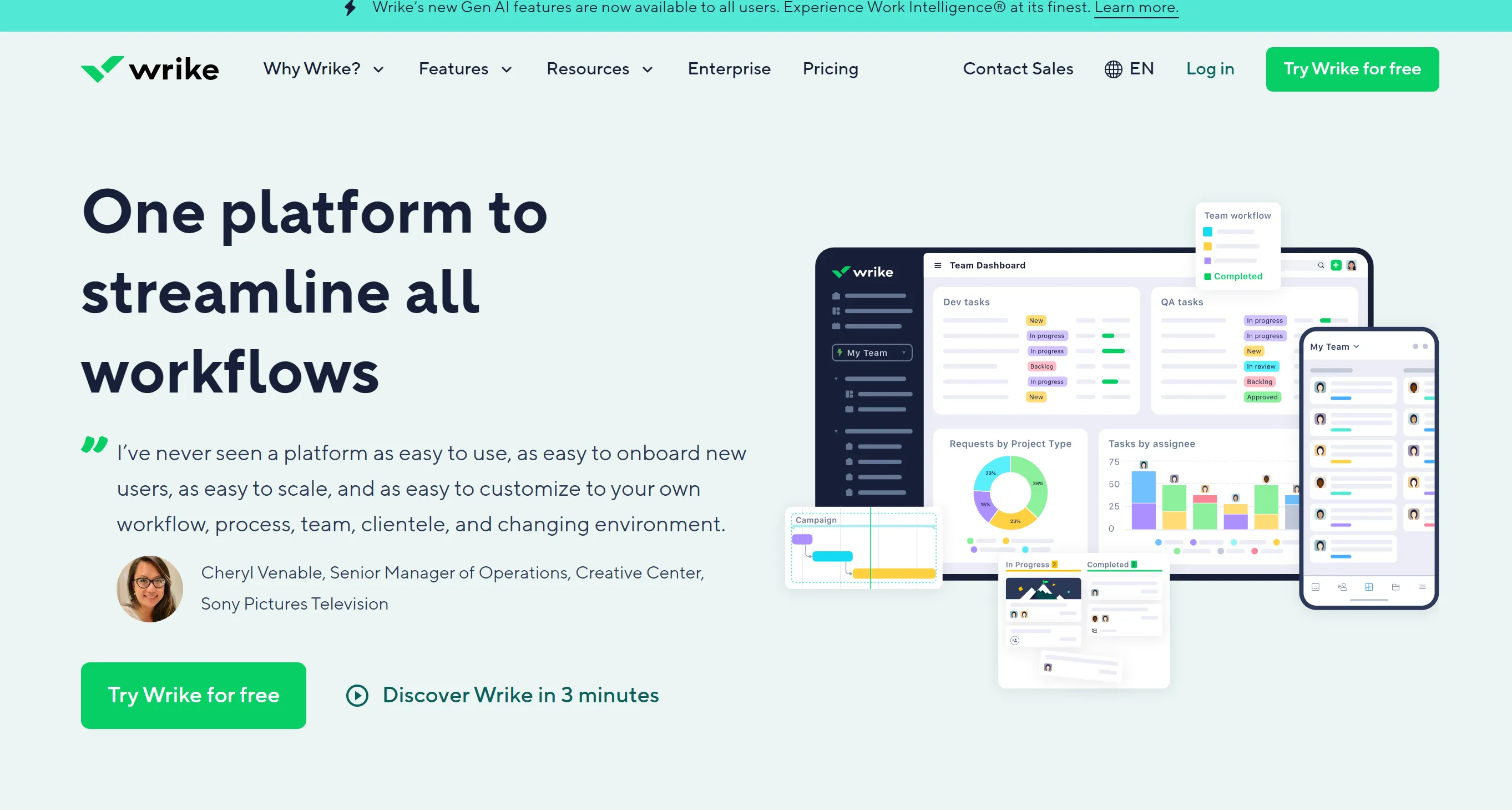The image size is (1512, 810).
Task: Click the lightning icon in the My Team selector
Action: (x=840, y=353)
